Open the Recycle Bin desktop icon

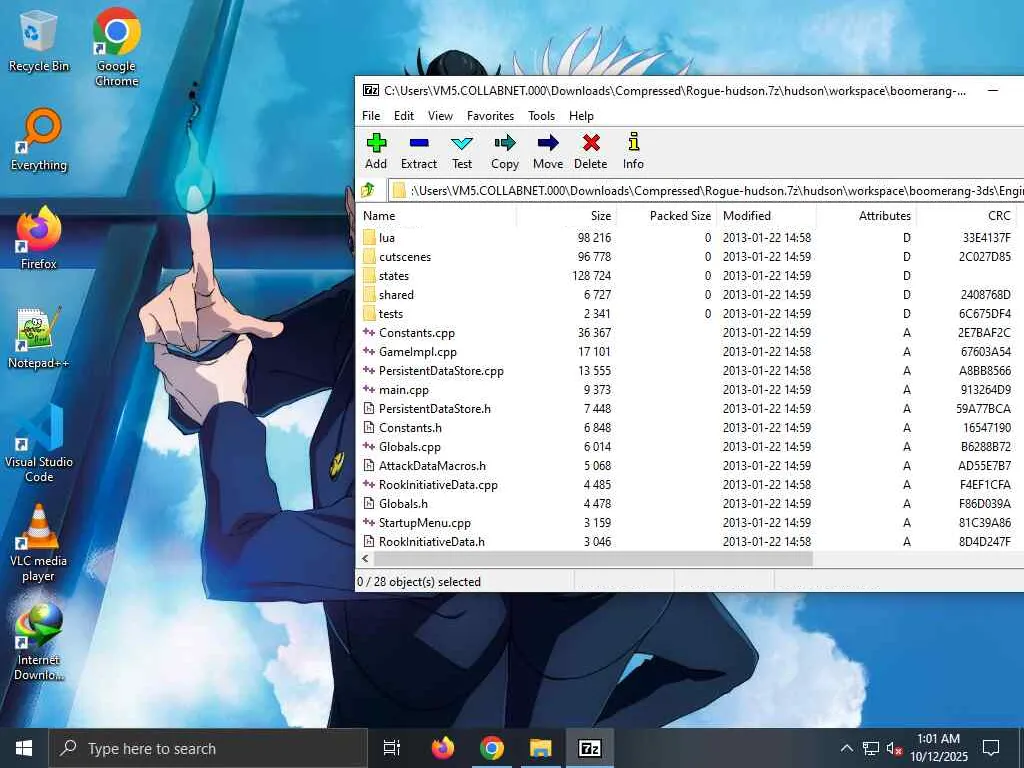point(39,42)
